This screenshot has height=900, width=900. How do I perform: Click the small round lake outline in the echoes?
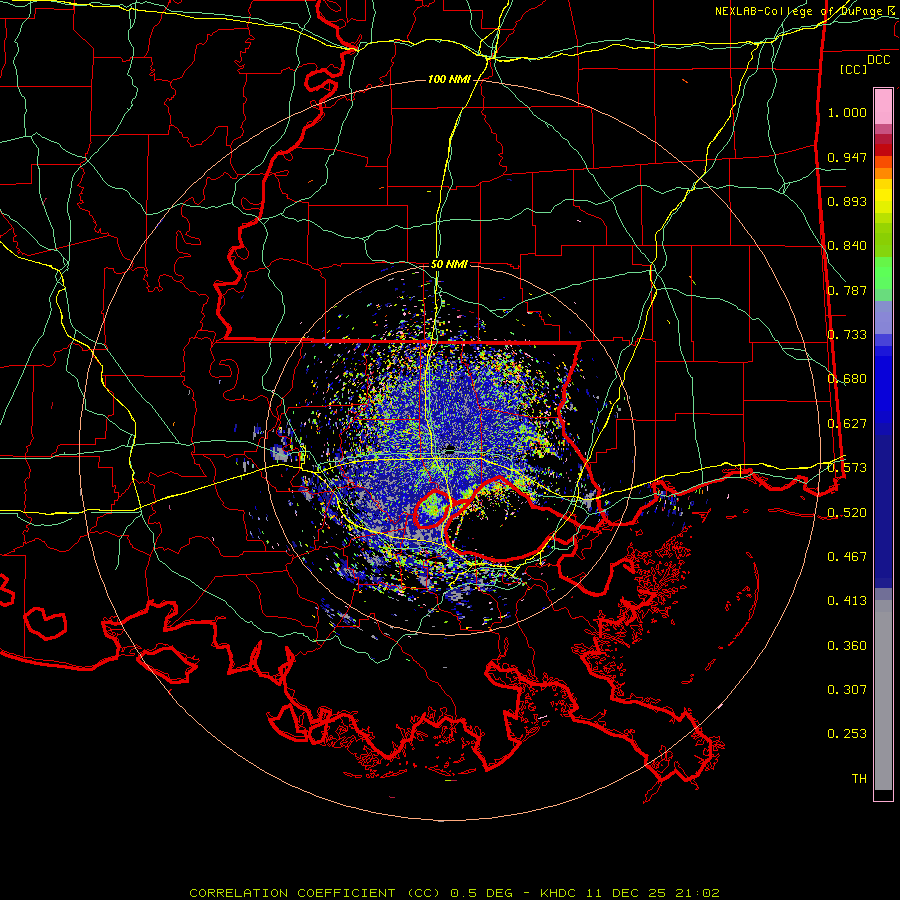pyautogui.click(x=432, y=509)
